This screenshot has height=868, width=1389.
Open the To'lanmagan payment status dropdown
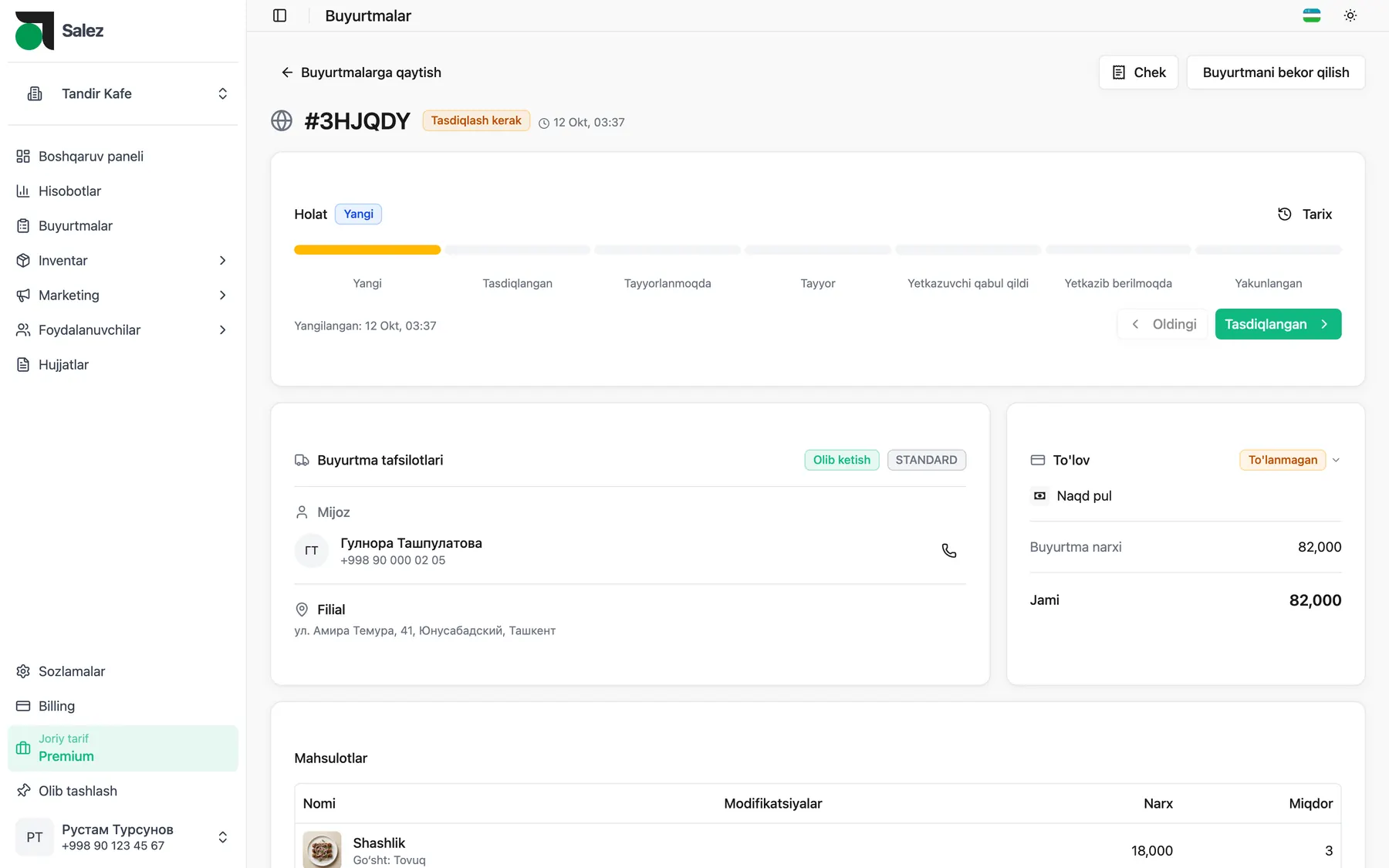1290,460
